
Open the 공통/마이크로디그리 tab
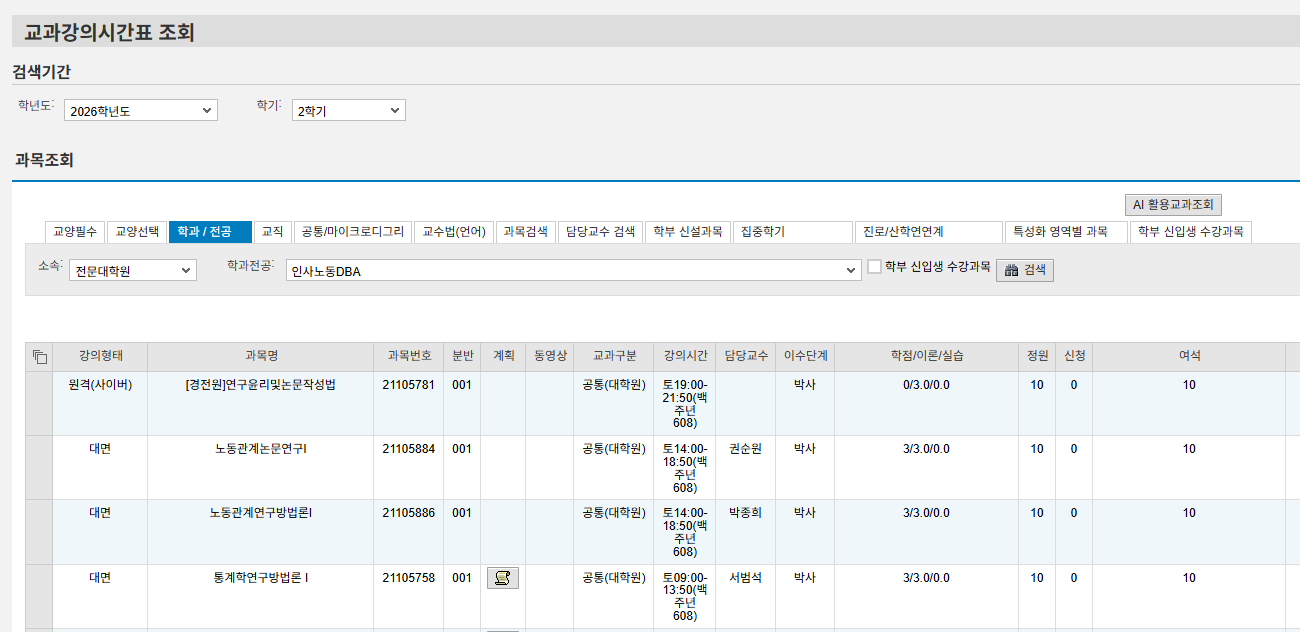[353, 232]
